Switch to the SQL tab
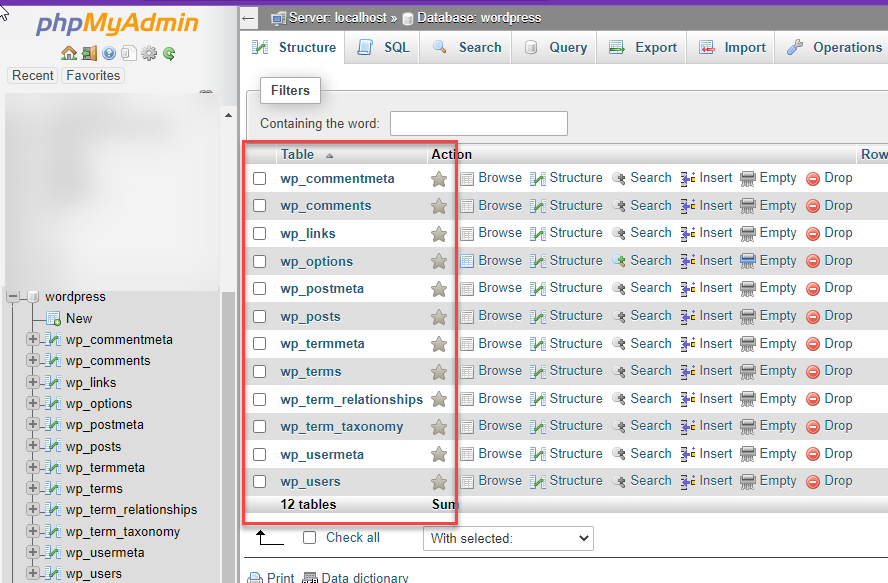The height and width of the screenshot is (583, 888). (384, 47)
